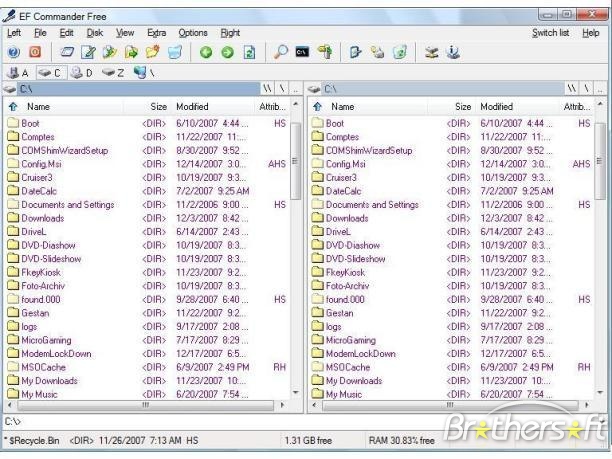The height and width of the screenshot is (459, 612).
Task: Sort right panel by Attrib column
Action: pyautogui.click(x=576, y=107)
